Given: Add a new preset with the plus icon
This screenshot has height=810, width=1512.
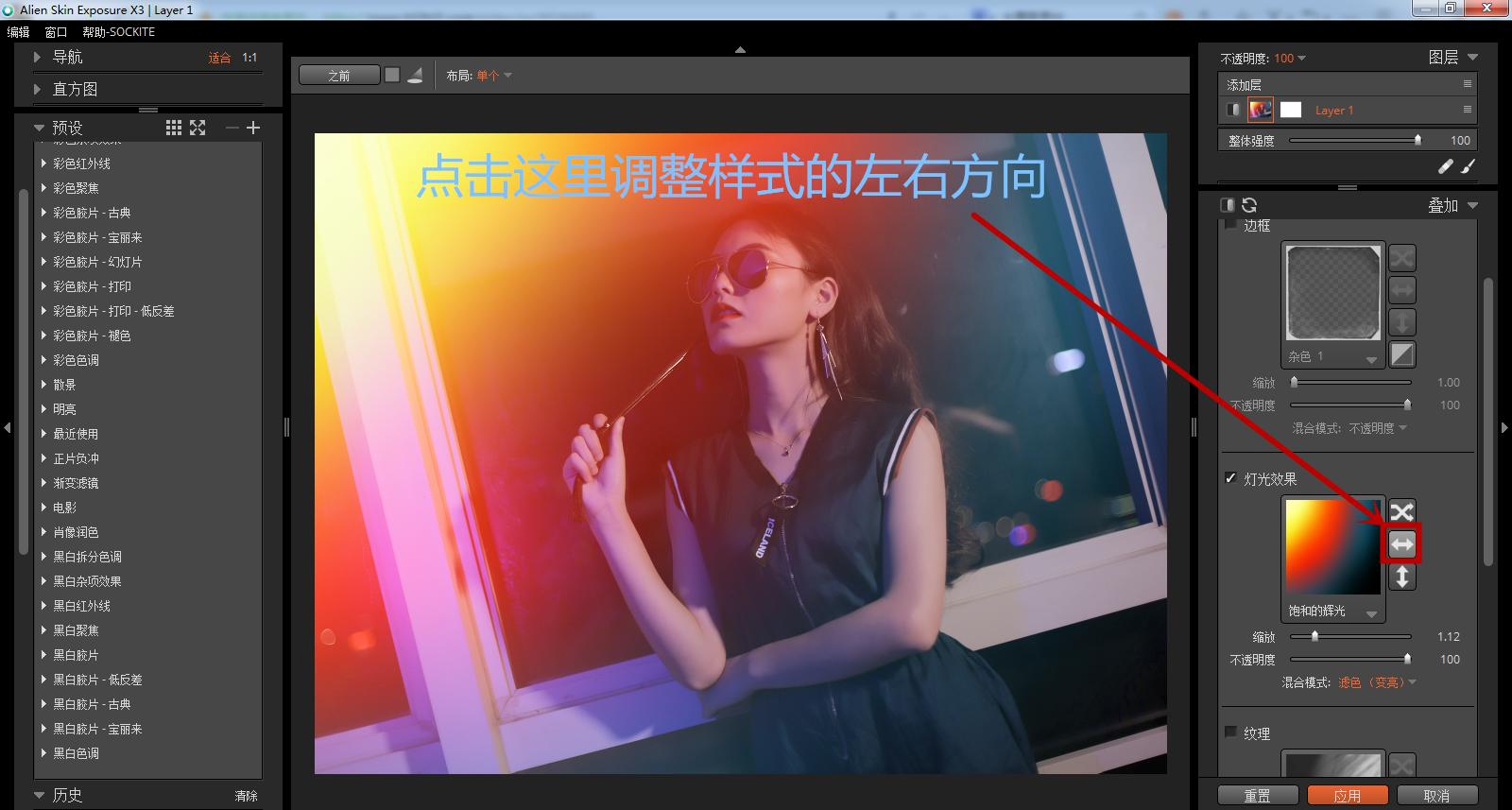Looking at the screenshot, I should point(253,128).
